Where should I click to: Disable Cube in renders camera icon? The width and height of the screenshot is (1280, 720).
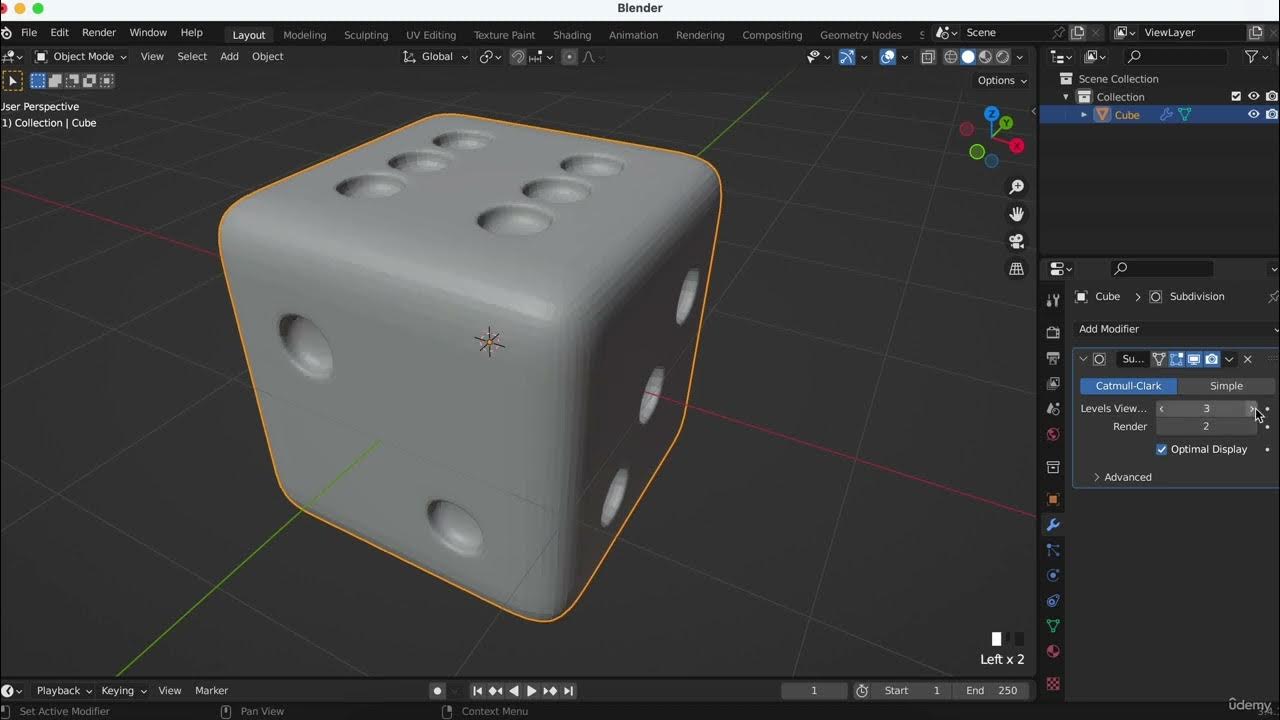click(x=1272, y=115)
